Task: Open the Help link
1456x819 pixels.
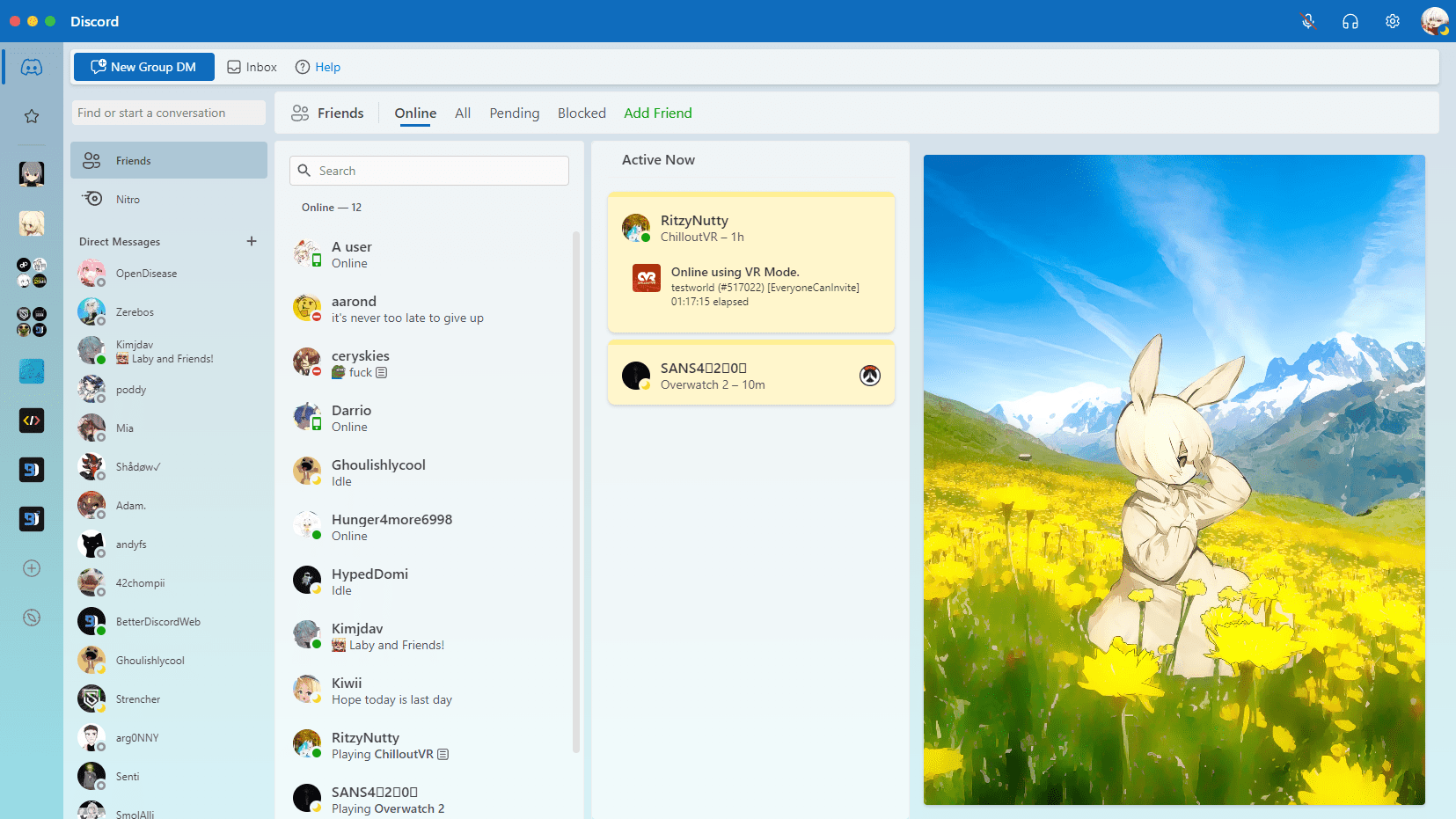Action: pyautogui.click(x=328, y=66)
